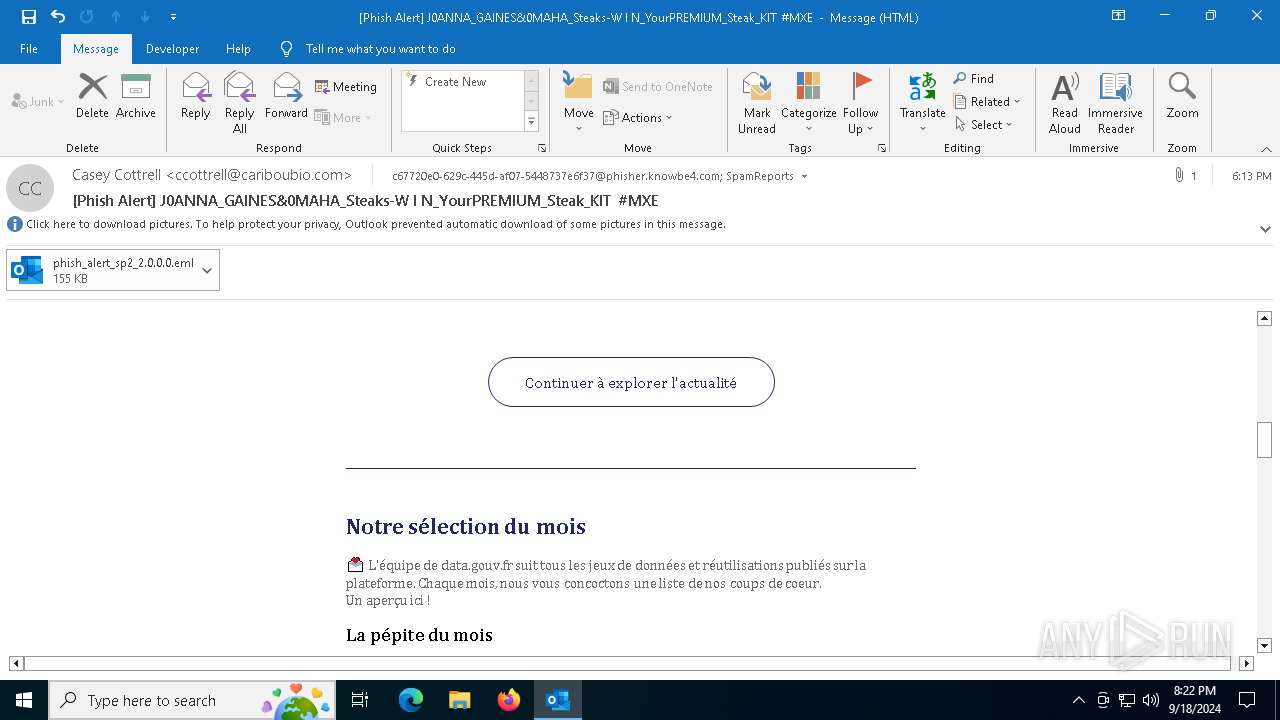The image size is (1280, 720).
Task: Open Ribbon Display Options button
Action: (x=1119, y=16)
